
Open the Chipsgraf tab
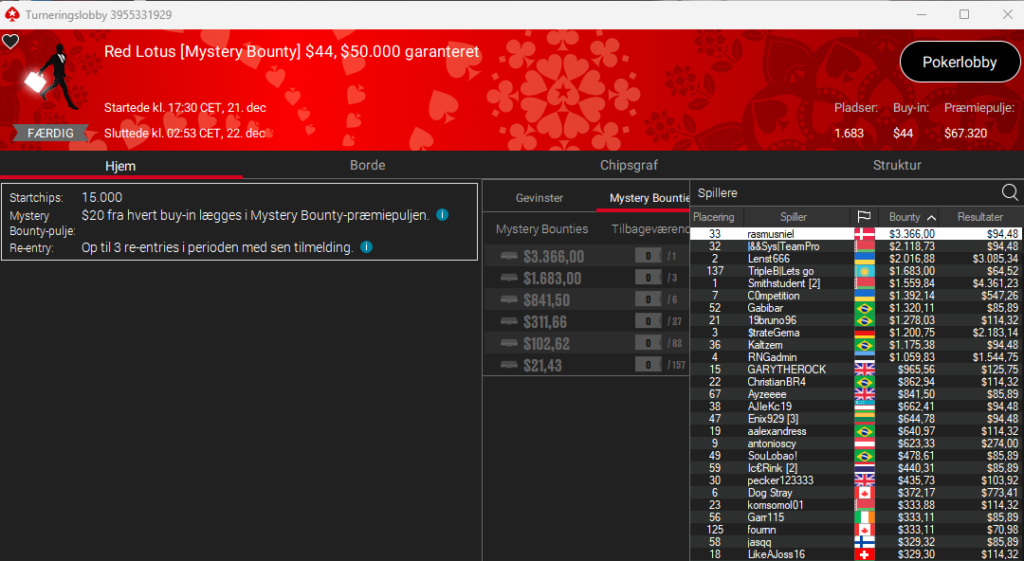click(x=629, y=165)
